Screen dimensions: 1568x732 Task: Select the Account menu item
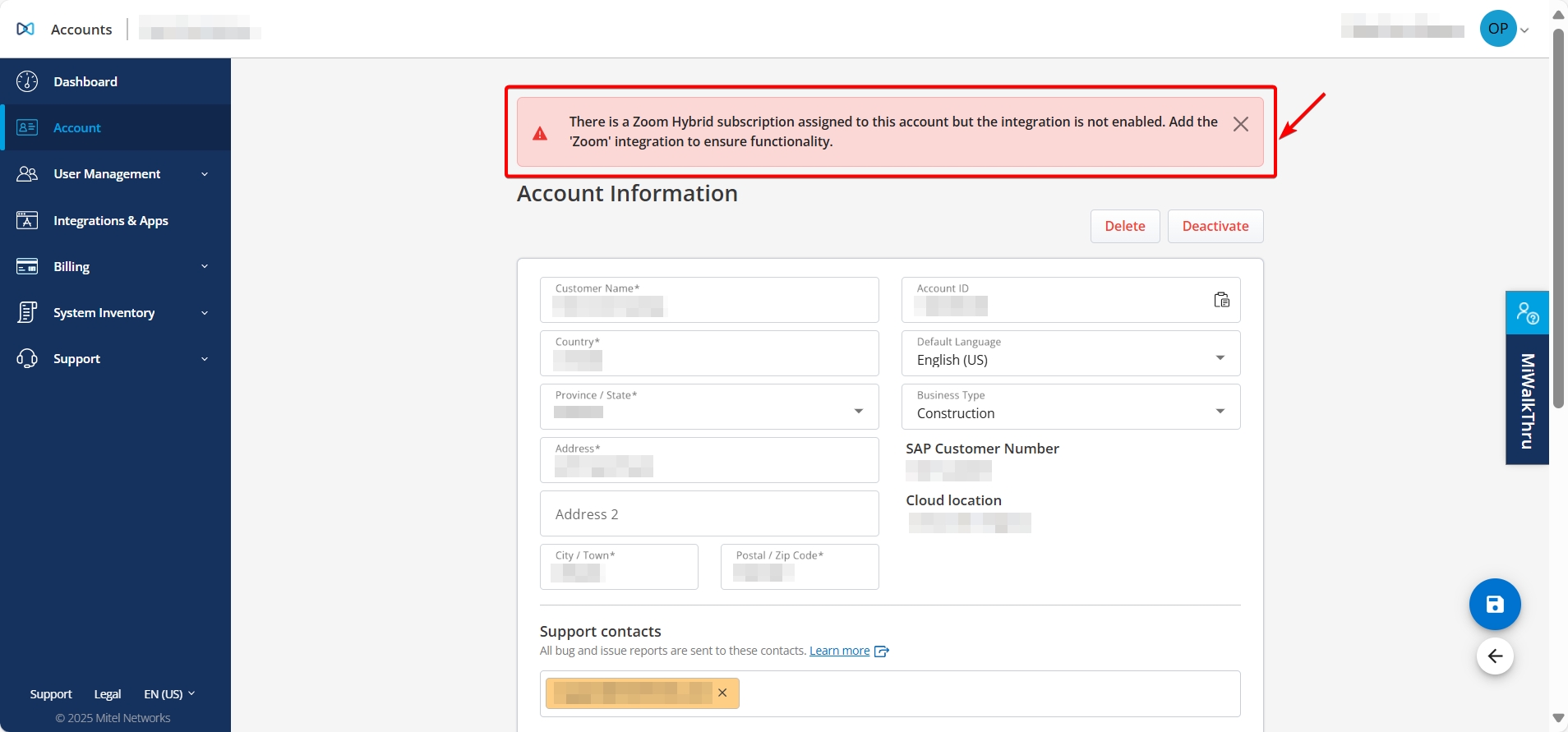click(x=115, y=127)
